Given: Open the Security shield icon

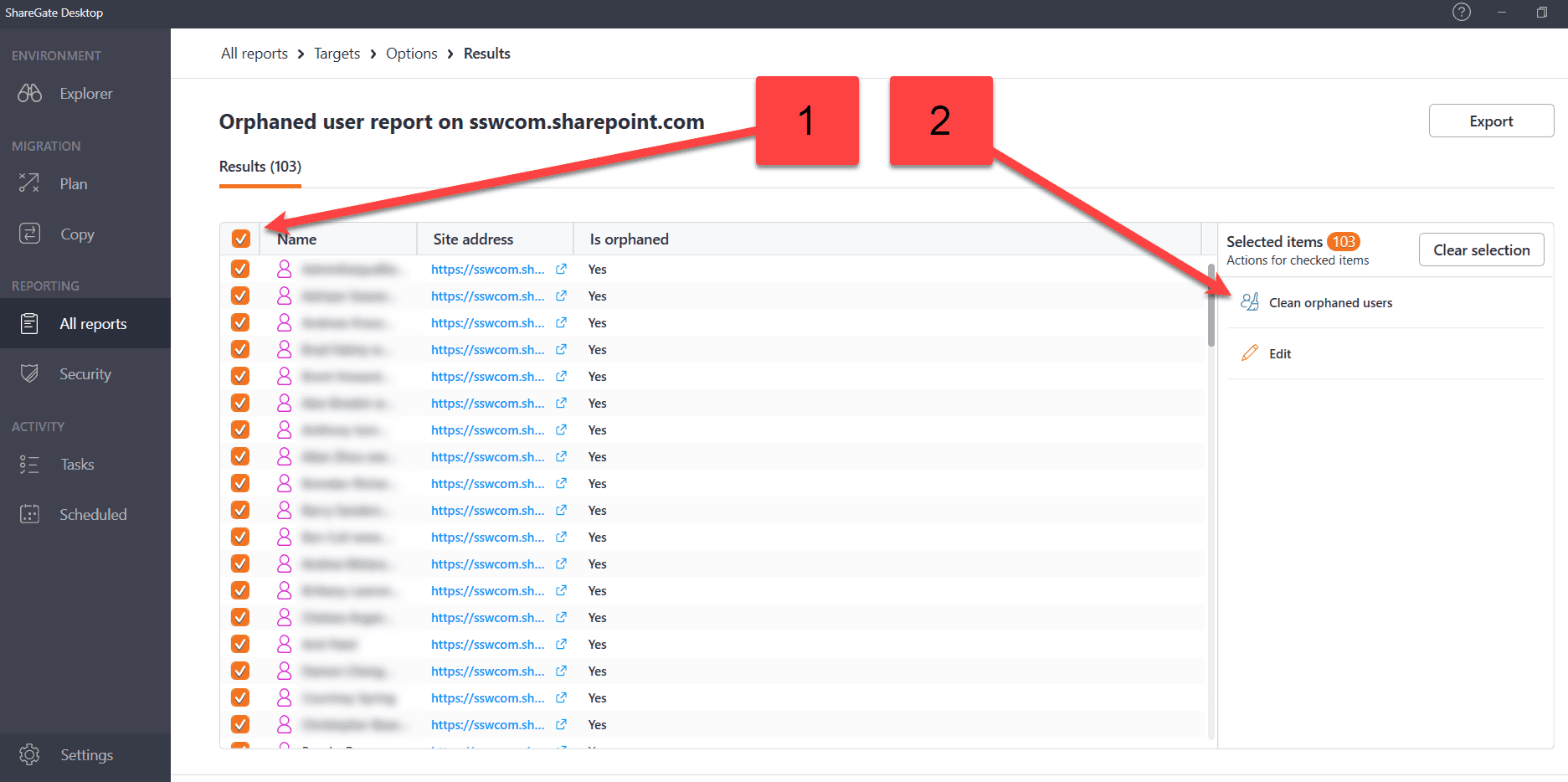Looking at the screenshot, I should pos(30,374).
